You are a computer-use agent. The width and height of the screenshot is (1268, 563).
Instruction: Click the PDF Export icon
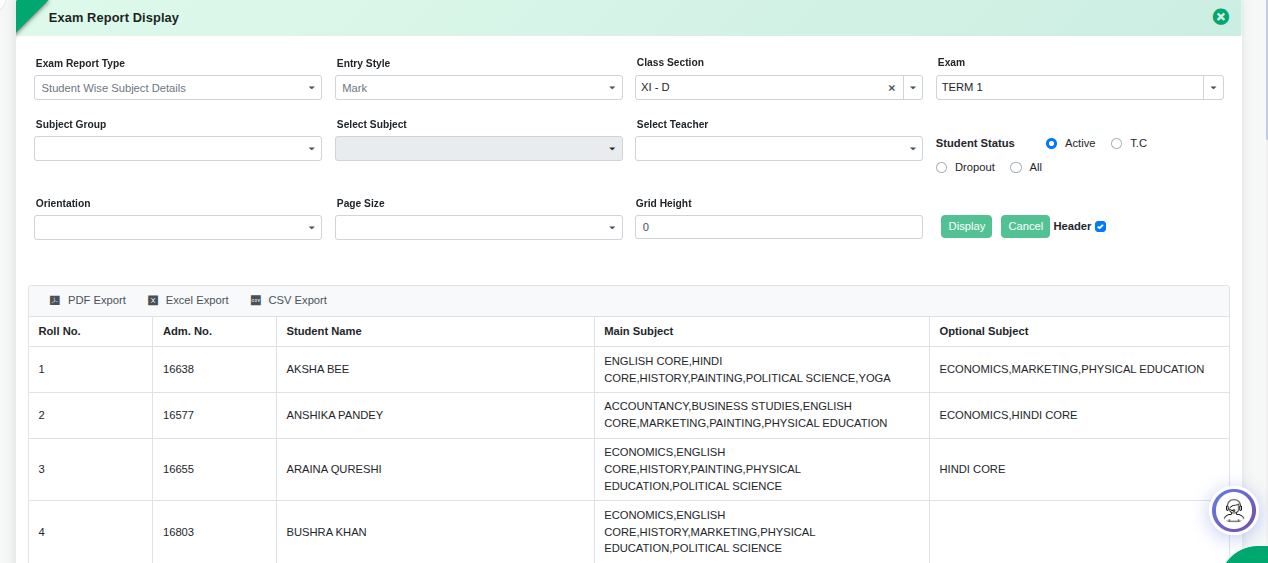point(55,301)
